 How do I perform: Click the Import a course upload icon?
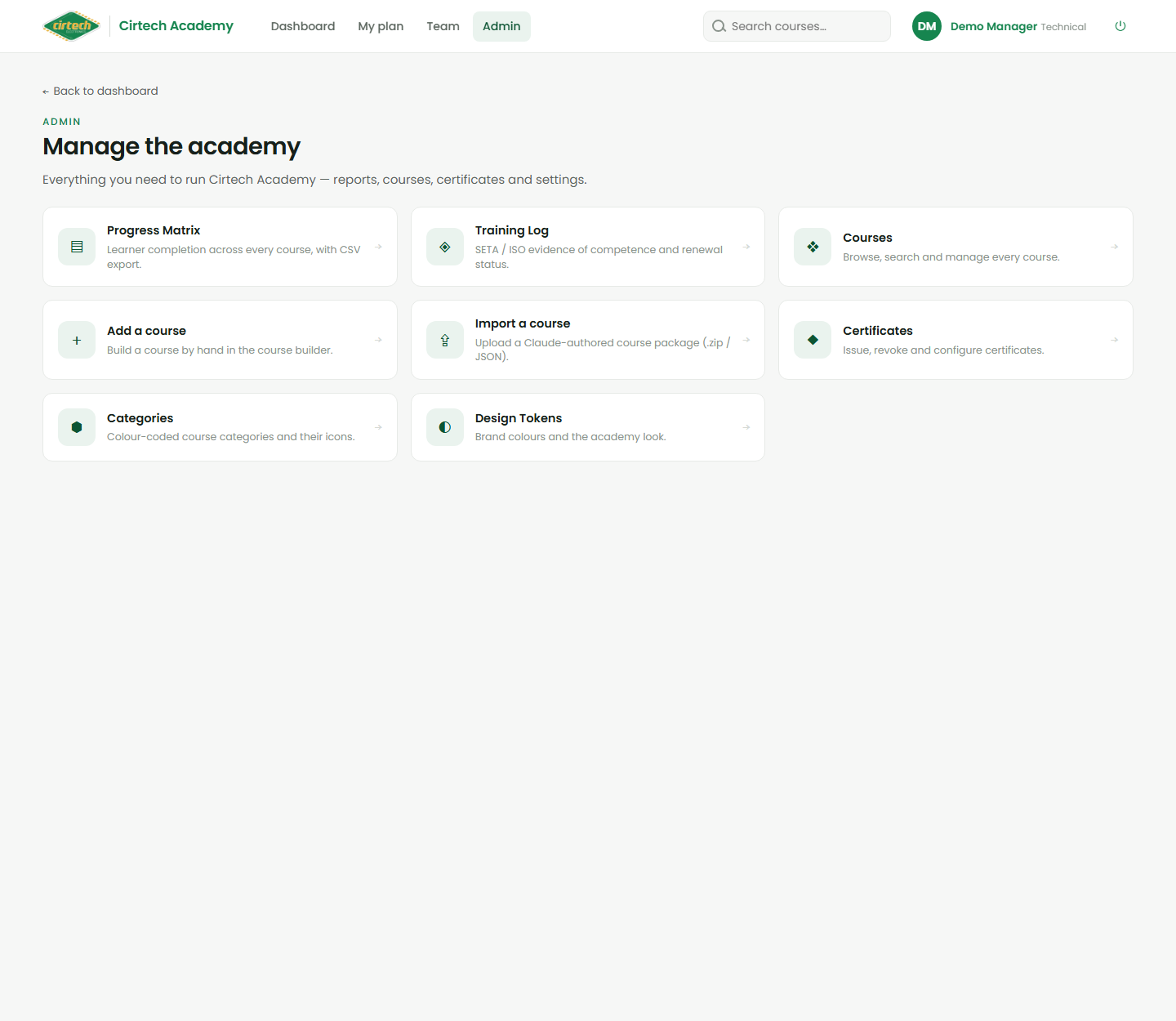[445, 340]
